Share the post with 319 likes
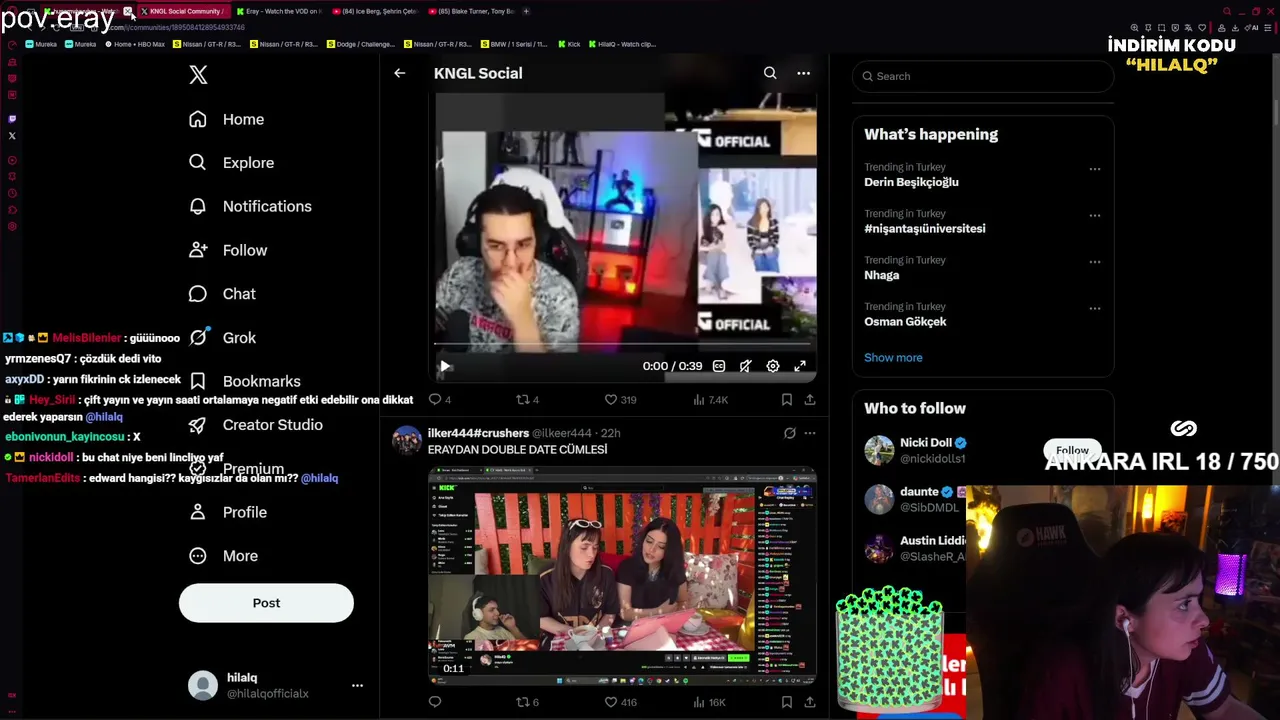Screen dimensions: 1280x720 click(x=810, y=400)
